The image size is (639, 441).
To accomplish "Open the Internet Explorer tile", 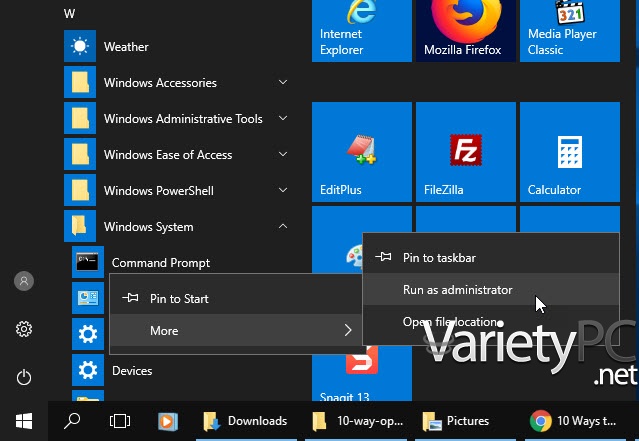I will tap(361, 31).
